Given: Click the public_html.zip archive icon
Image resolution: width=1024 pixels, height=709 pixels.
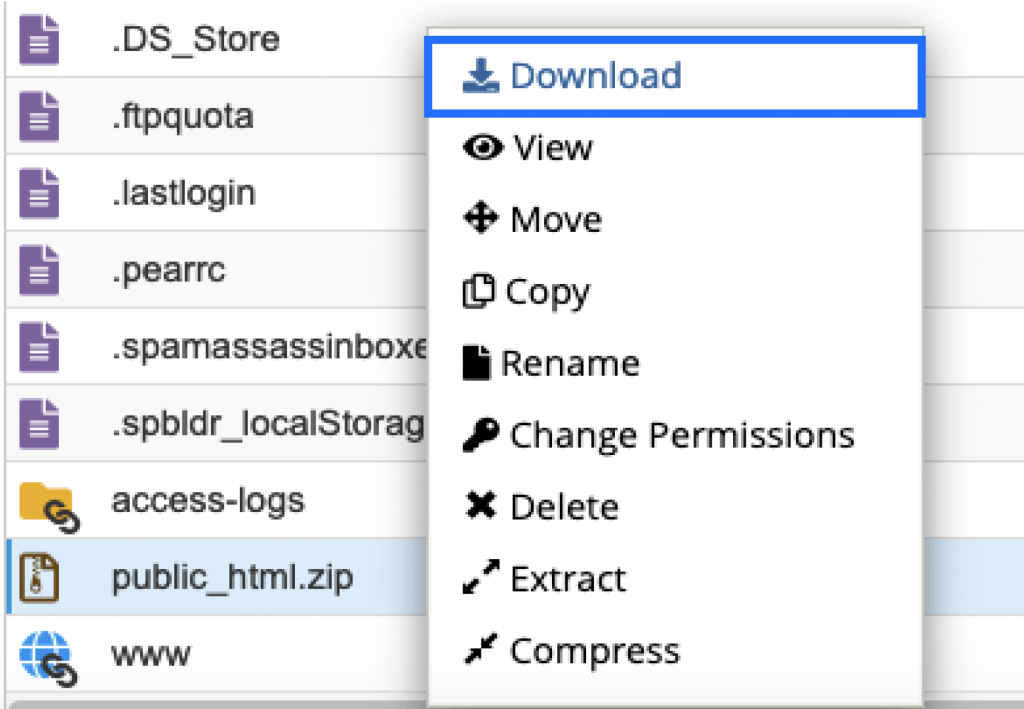Looking at the screenshot, I should point(40,577).
